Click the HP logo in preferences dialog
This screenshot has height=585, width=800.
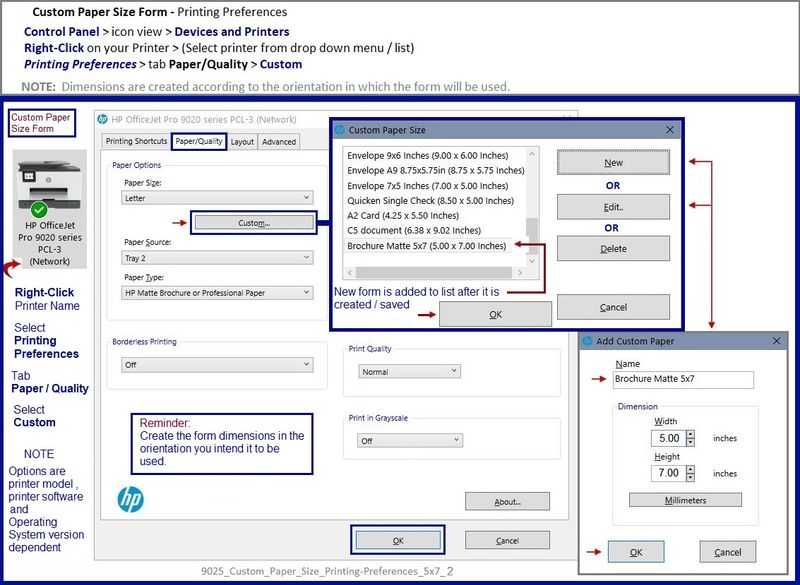tap(131, 499)
